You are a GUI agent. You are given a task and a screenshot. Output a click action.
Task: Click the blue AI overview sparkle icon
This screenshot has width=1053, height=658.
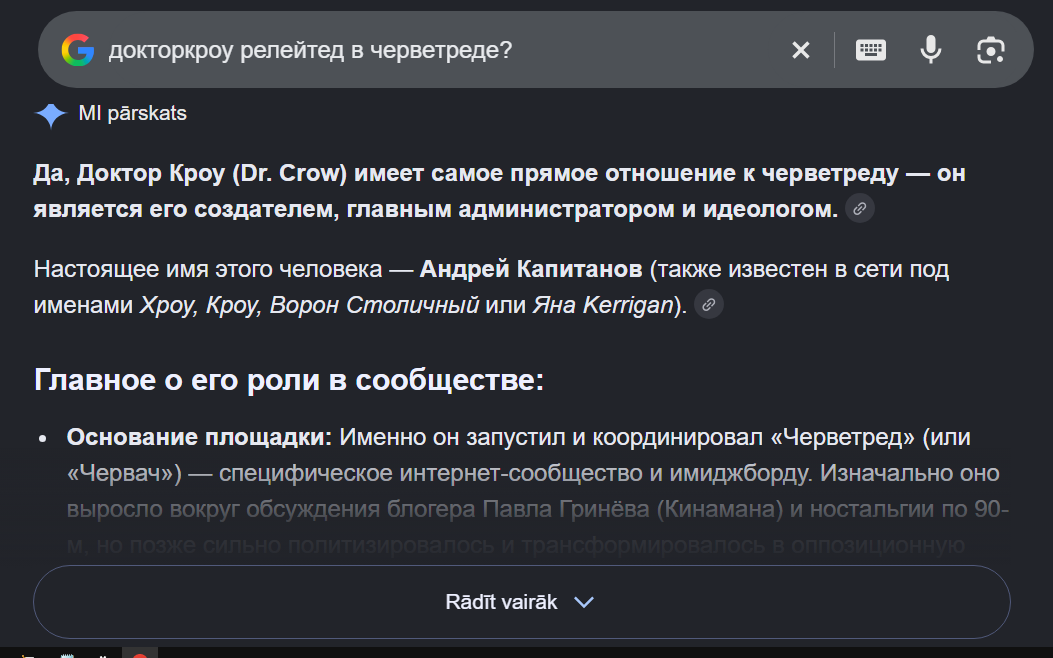(x=50, y=115)
